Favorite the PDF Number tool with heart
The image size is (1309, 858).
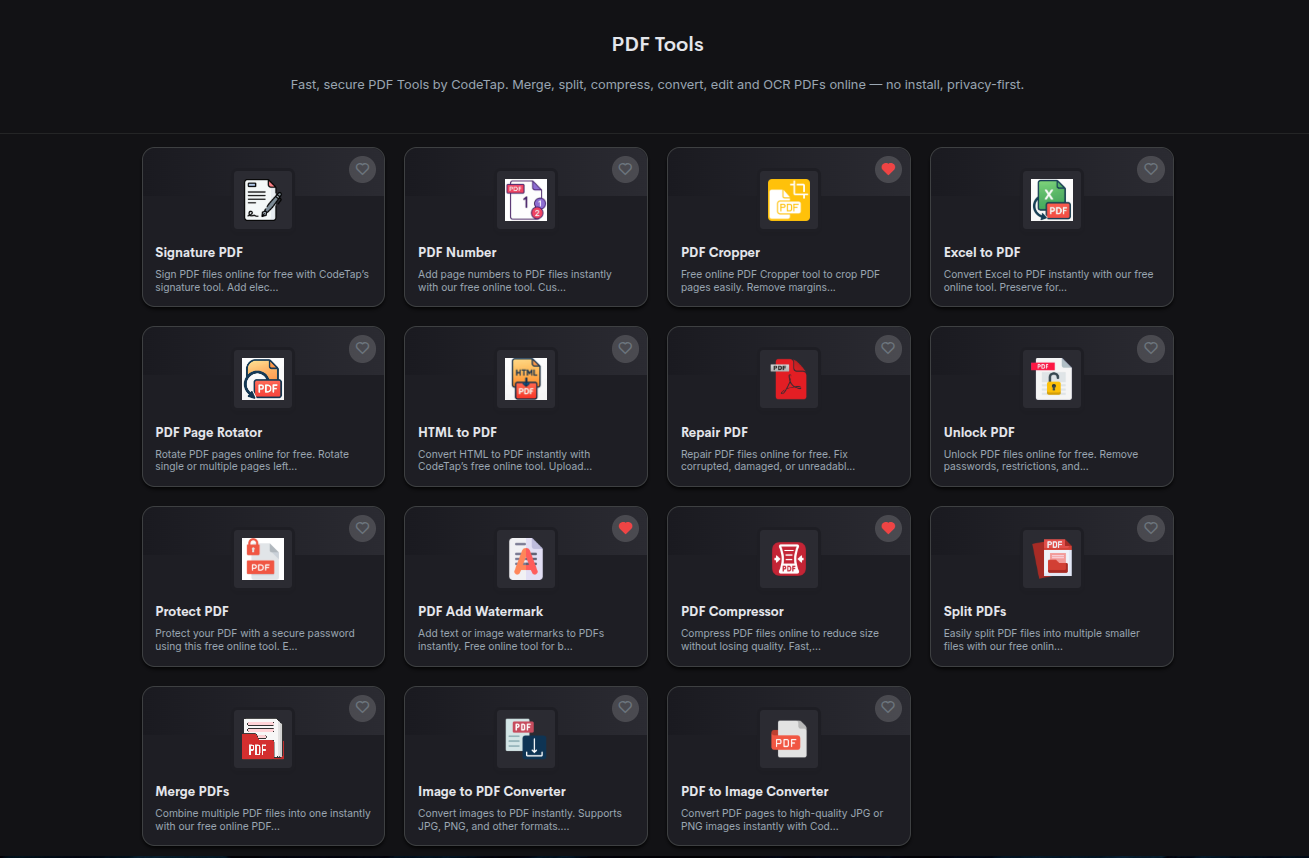[x=625, y=169]
